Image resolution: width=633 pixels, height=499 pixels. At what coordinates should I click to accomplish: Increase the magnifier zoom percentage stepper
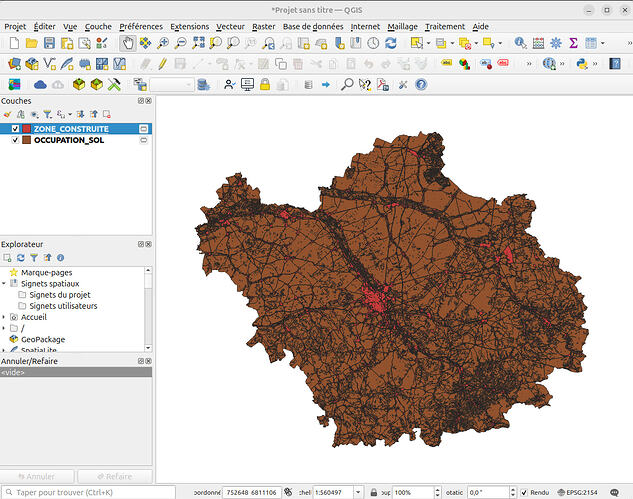pyautogui.click(x=438, y=489)
